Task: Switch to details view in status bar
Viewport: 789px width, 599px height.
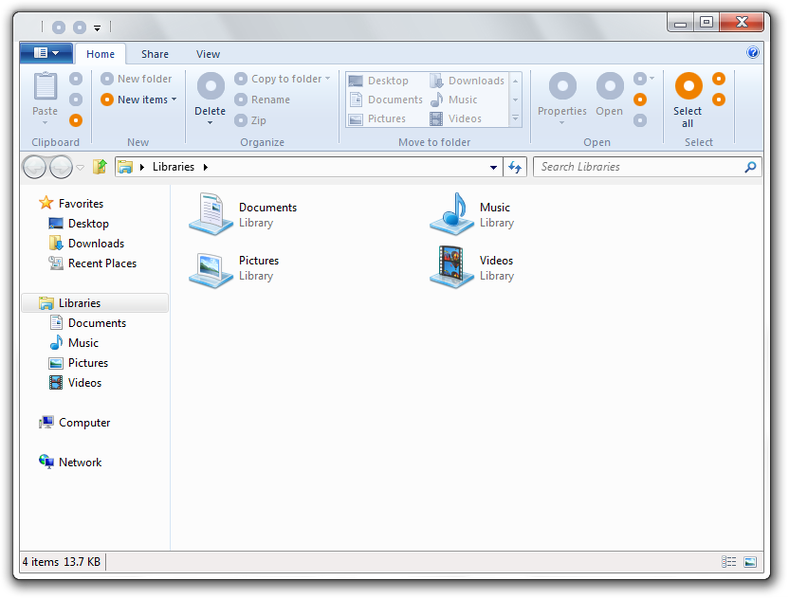Action: pyautogui.click(x=729, y=562)
